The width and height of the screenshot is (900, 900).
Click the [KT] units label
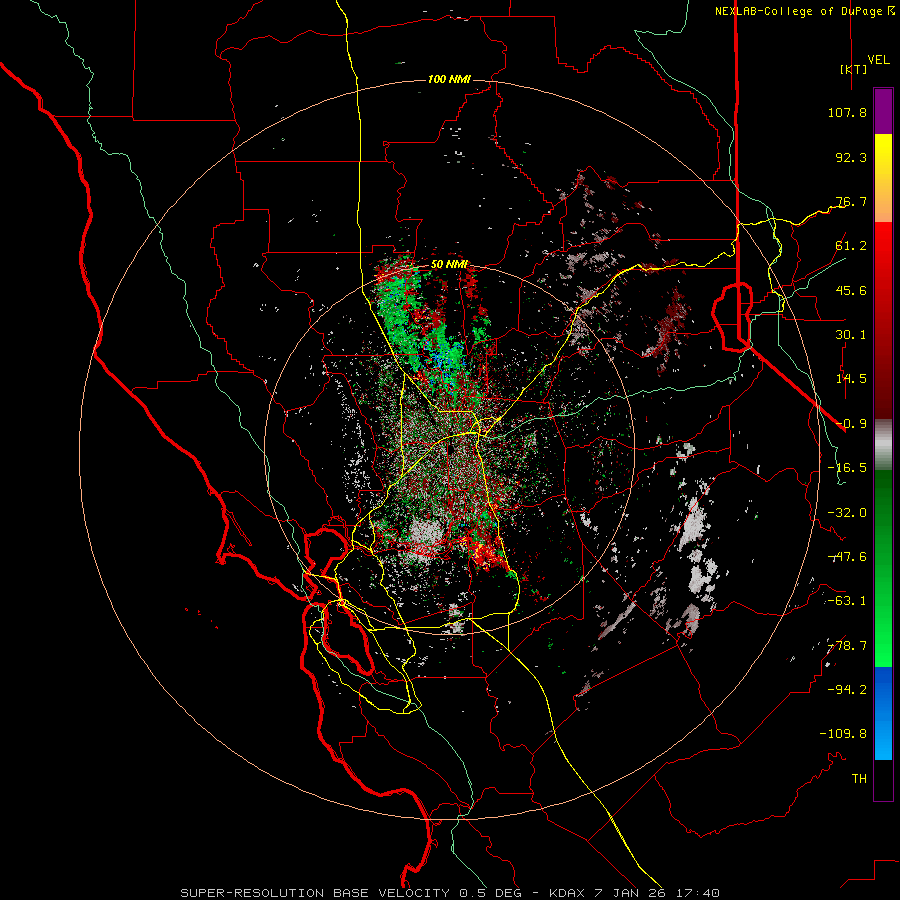pyautogui.click(x=854, y=69)
